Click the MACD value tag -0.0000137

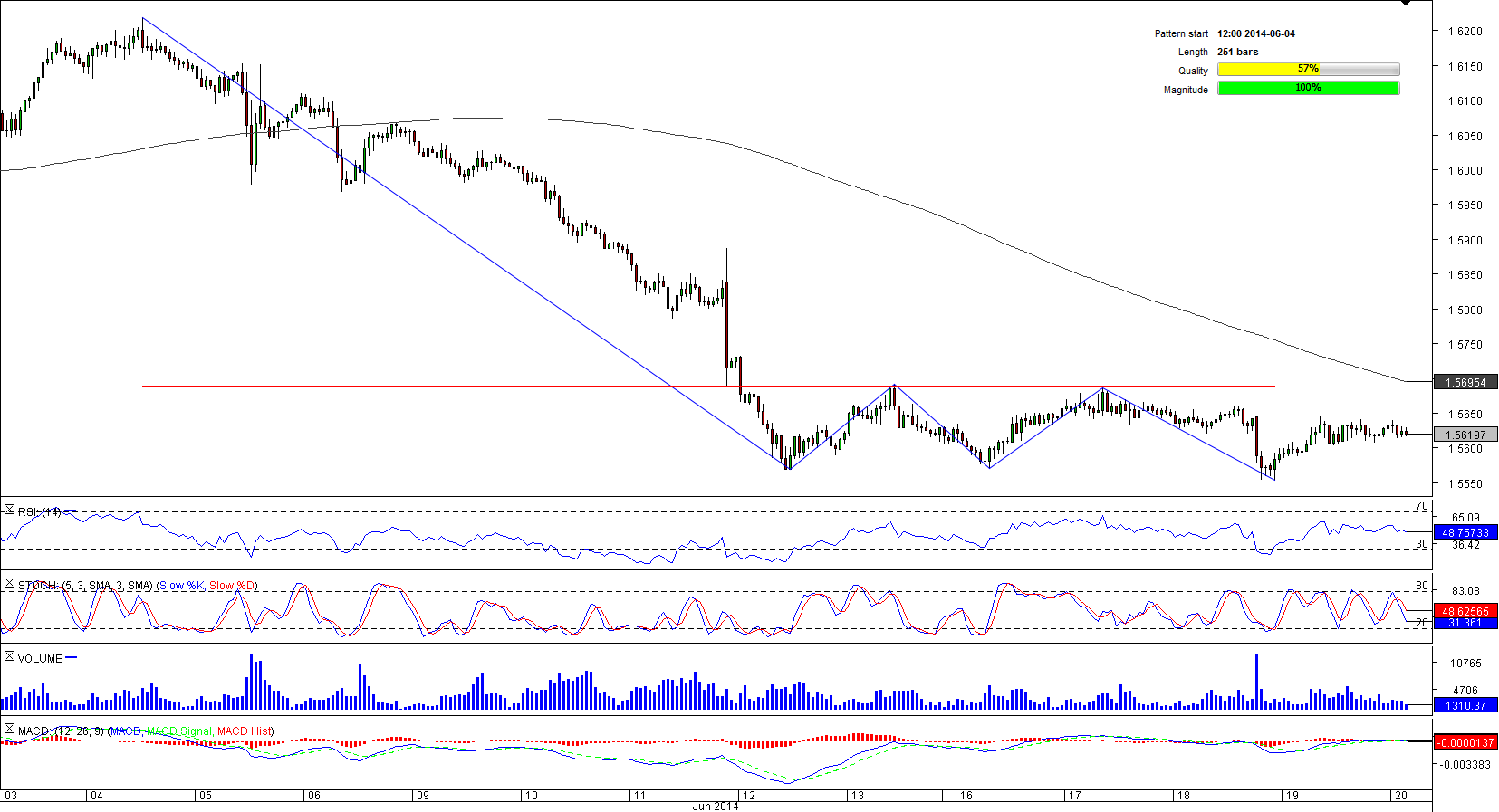tap(1465, 742)
